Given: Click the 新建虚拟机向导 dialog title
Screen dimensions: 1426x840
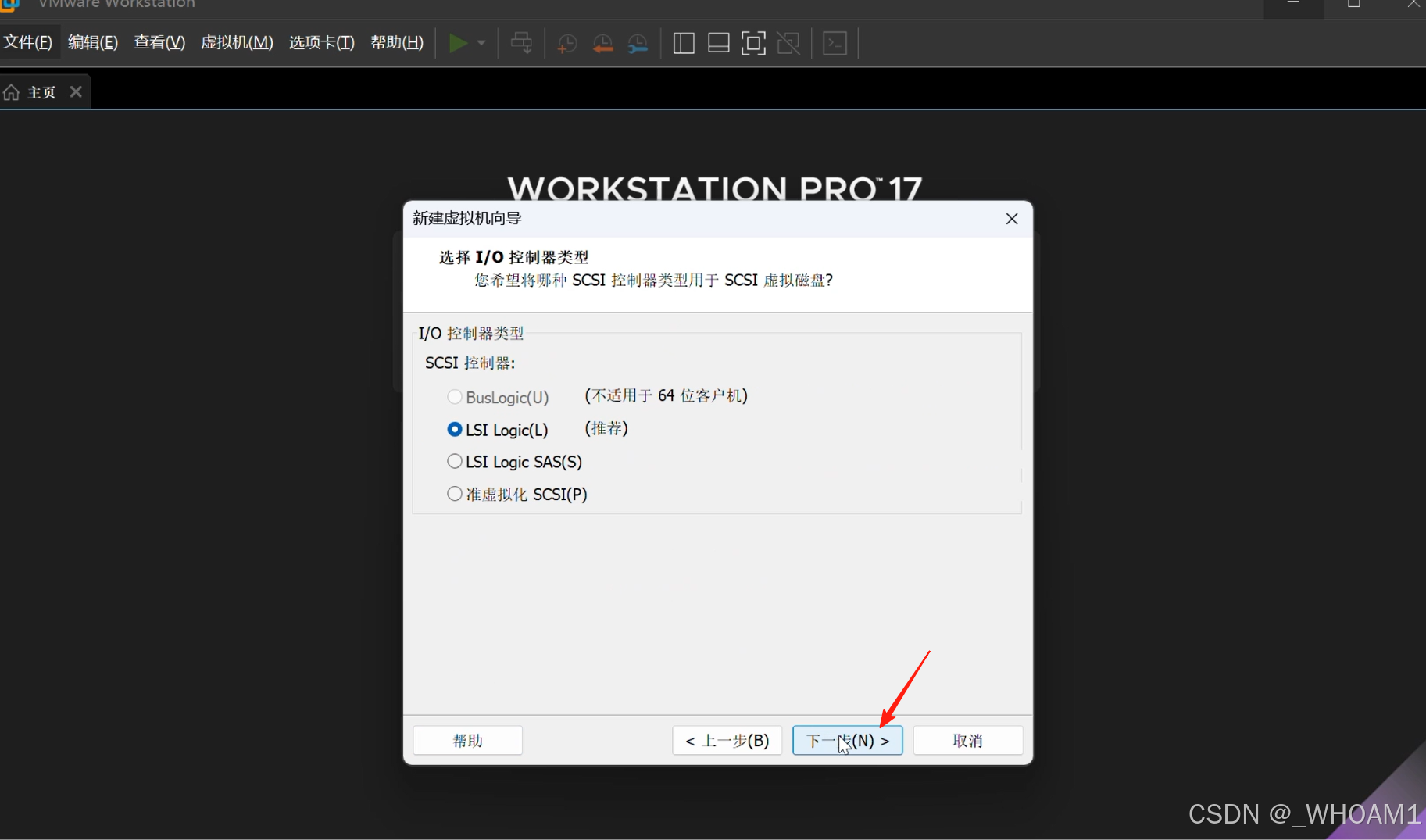Looking at the screenshot, I should (x=467, y=218).
